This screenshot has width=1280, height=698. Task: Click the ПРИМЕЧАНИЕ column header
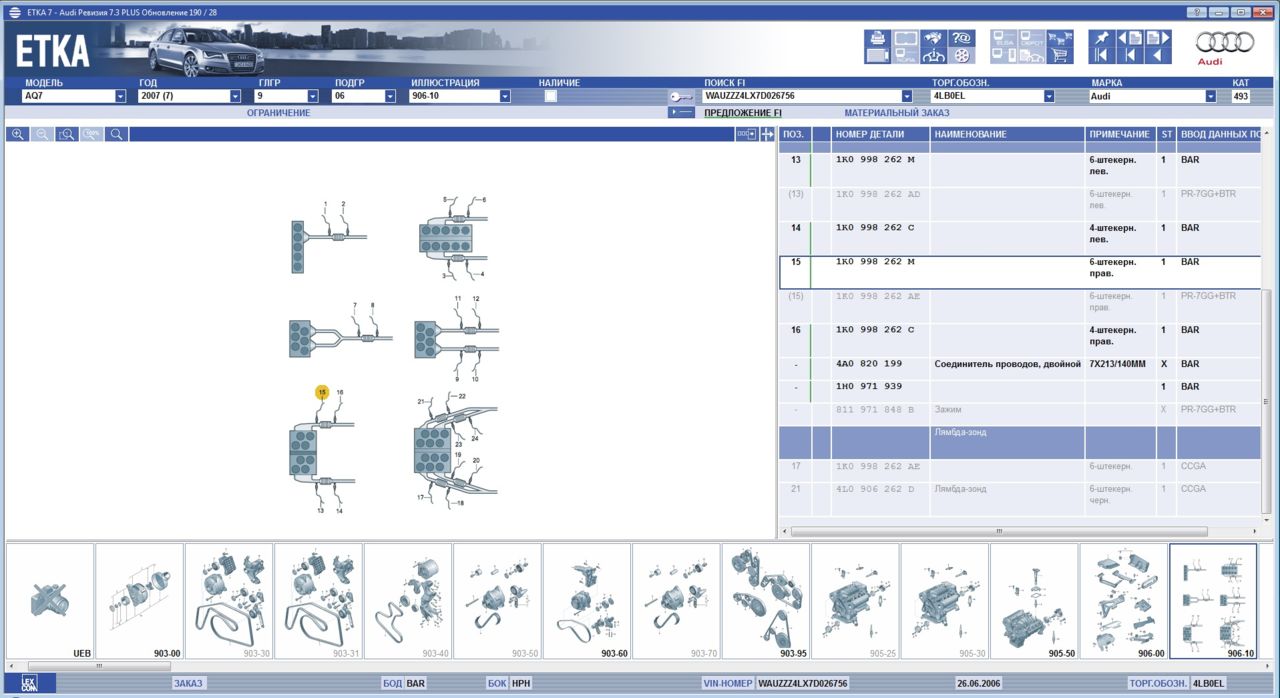(x=1121, y=134)
